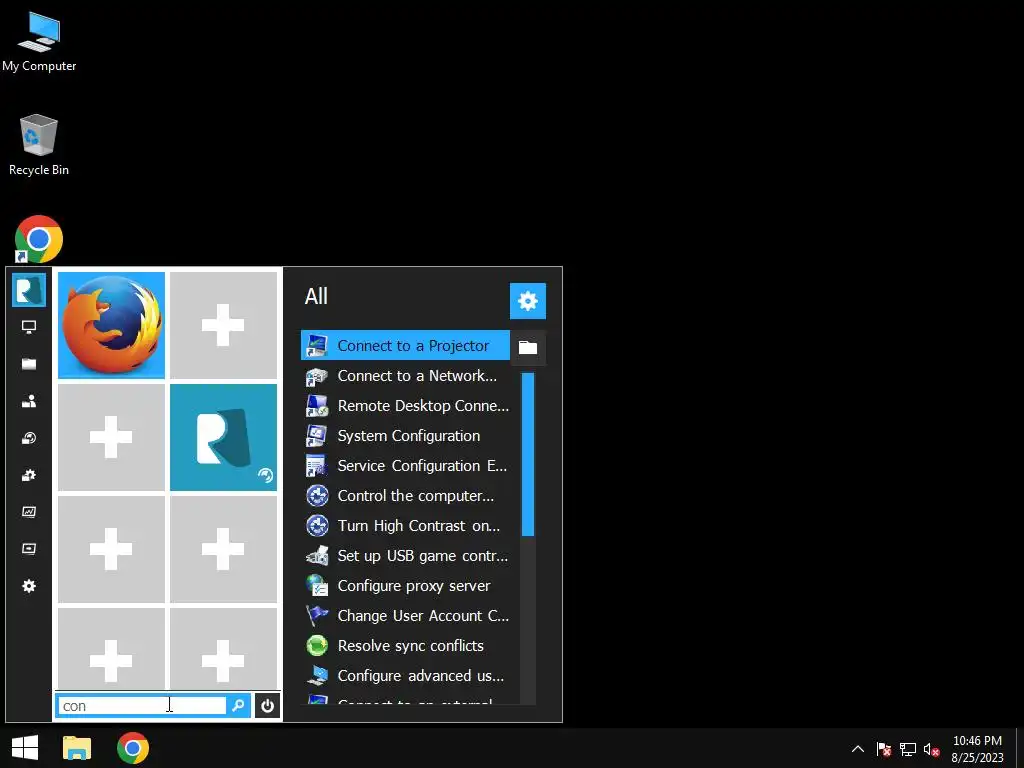Select Connect to a Network... result
Viewport: 1024px width, 768px height.
[x=405, y=376]
